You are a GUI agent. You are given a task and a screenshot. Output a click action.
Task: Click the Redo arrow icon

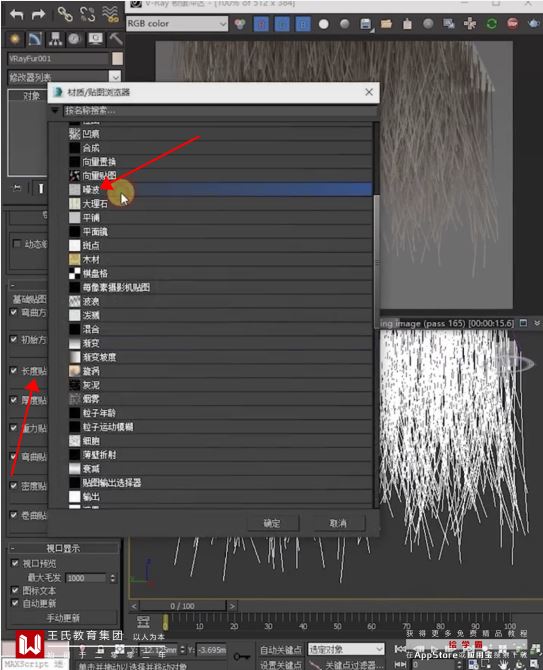(39, 15)
